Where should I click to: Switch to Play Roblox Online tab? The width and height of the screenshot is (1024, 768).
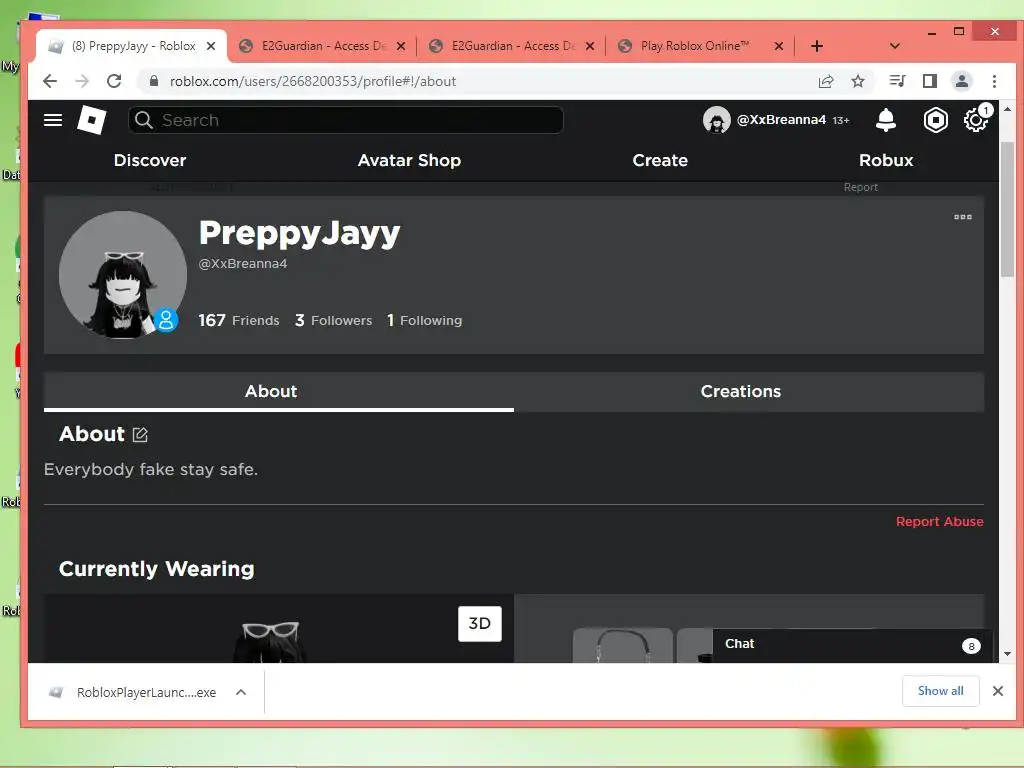pyautogui.click(x=700, y=46)
